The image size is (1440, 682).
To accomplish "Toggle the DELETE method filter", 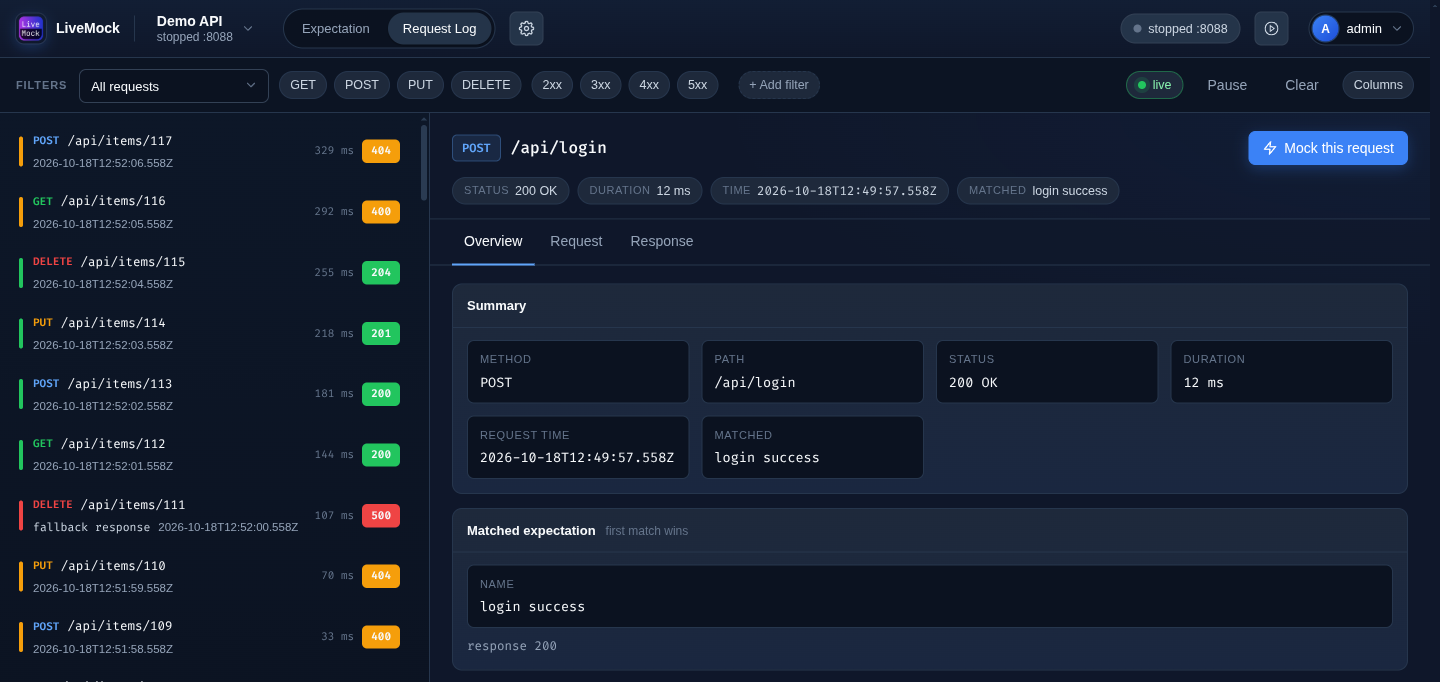I will (x=486, y=85).
